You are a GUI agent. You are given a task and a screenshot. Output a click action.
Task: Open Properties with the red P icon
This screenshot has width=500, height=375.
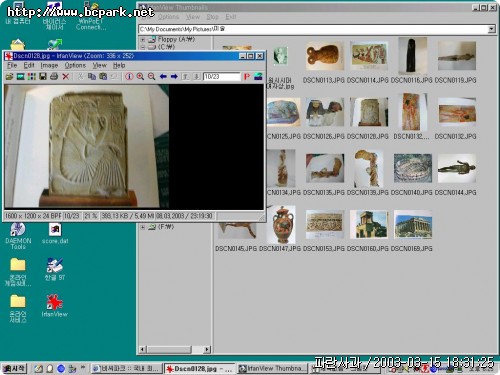pyautogui.click(x=247, y=77)
